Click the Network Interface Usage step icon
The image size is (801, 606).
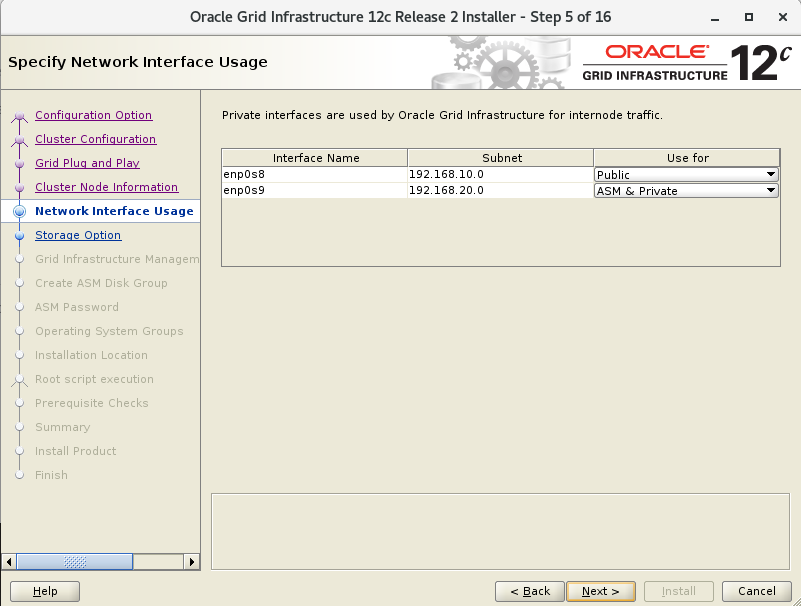18,212
